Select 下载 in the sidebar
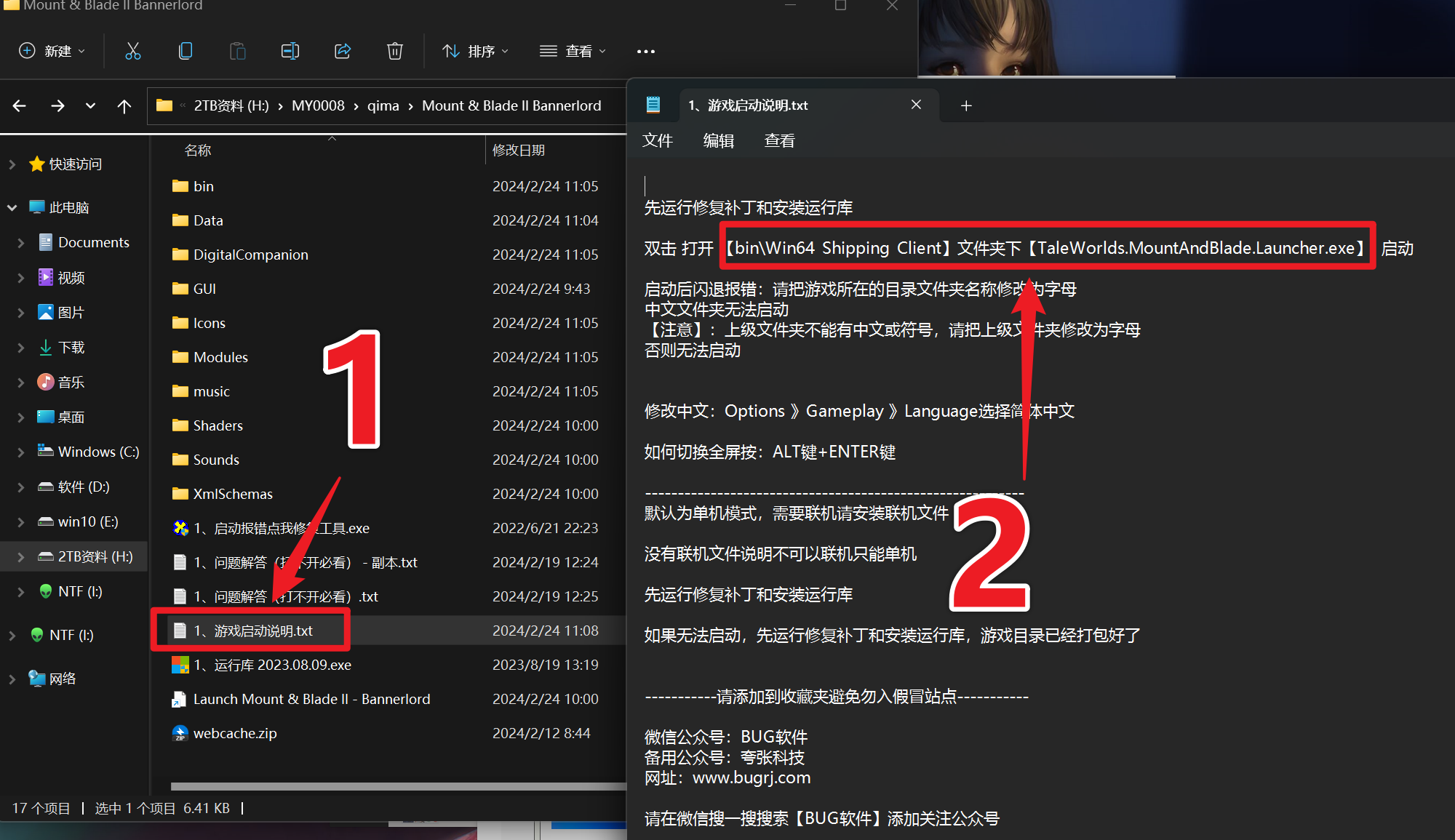Viewport: 1455px width, 840px height. tap(71, 347)
